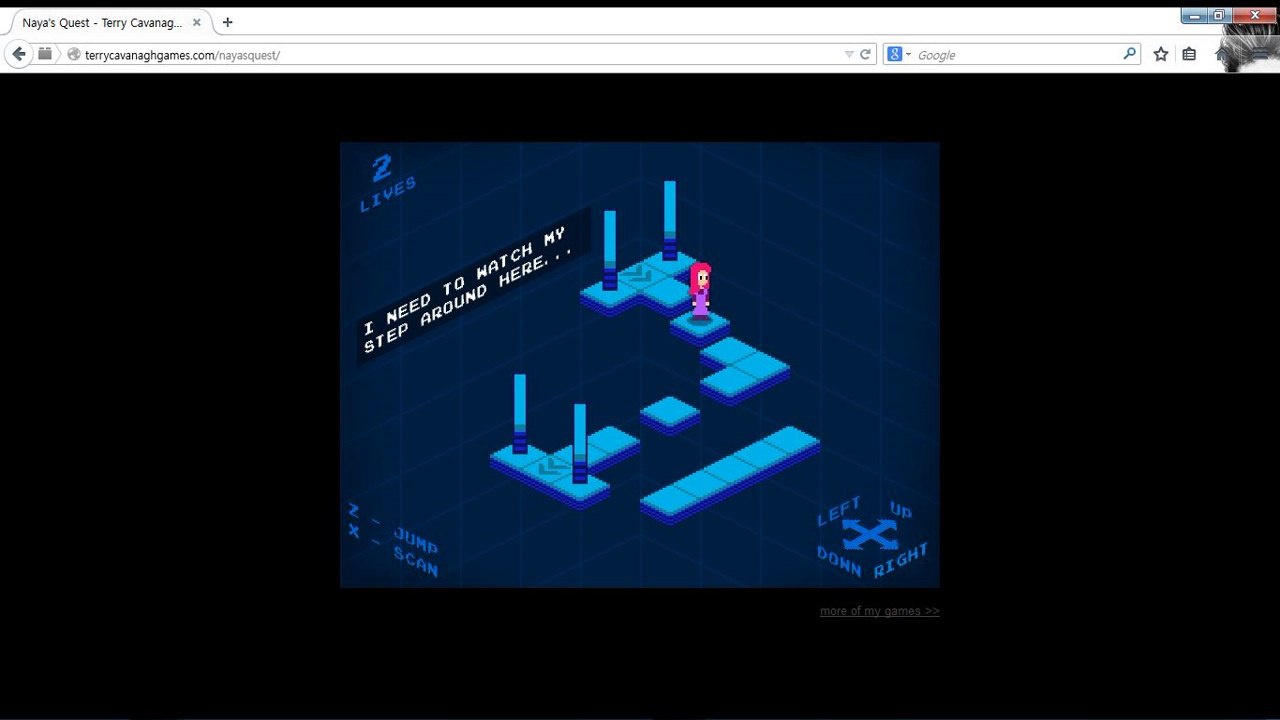Open a new tab with plus button
This screenshot has height=720, width=1280.
[x=227, y=22]
